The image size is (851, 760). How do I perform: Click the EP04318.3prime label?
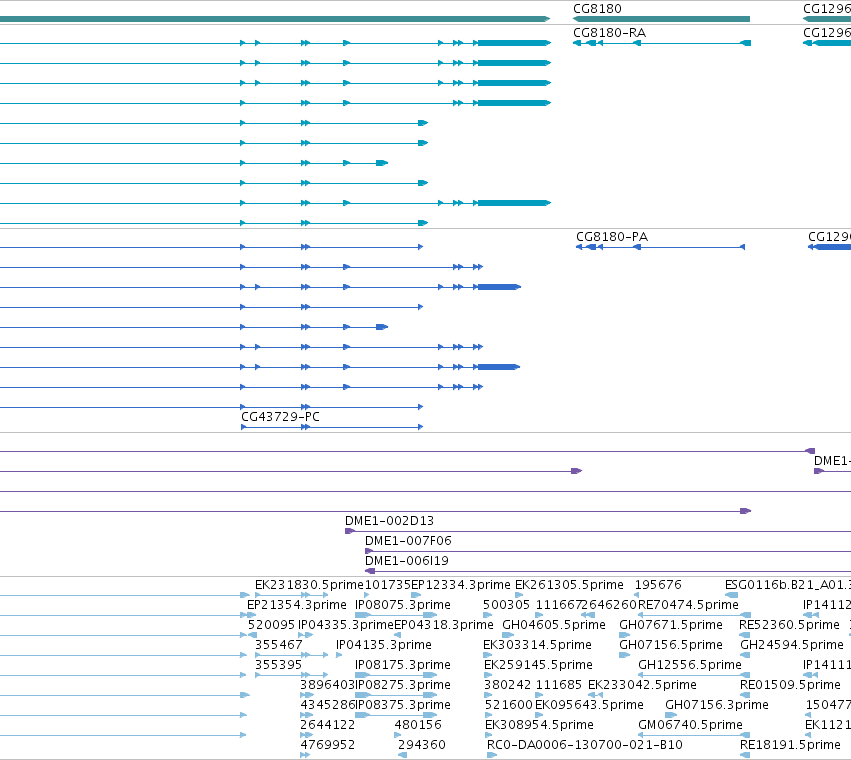click(443, 625)
